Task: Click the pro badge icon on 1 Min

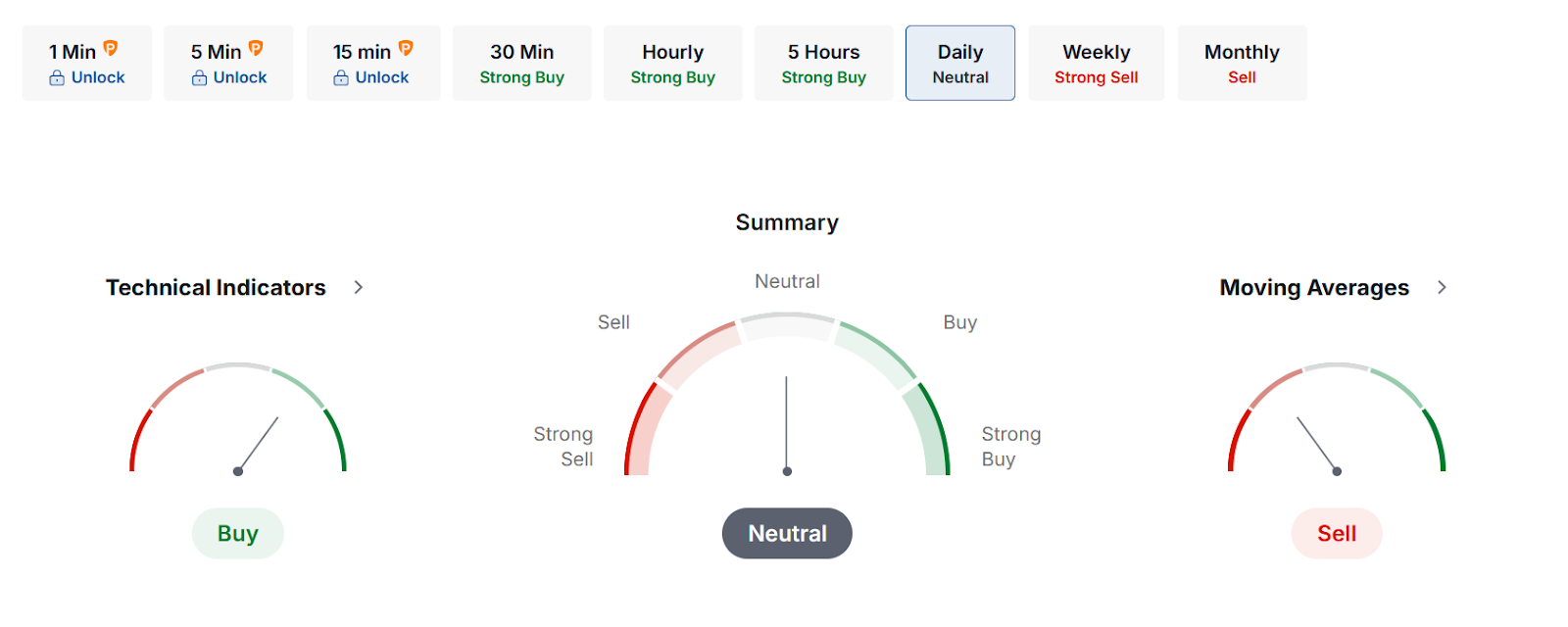Action: (x=111, y=48)
